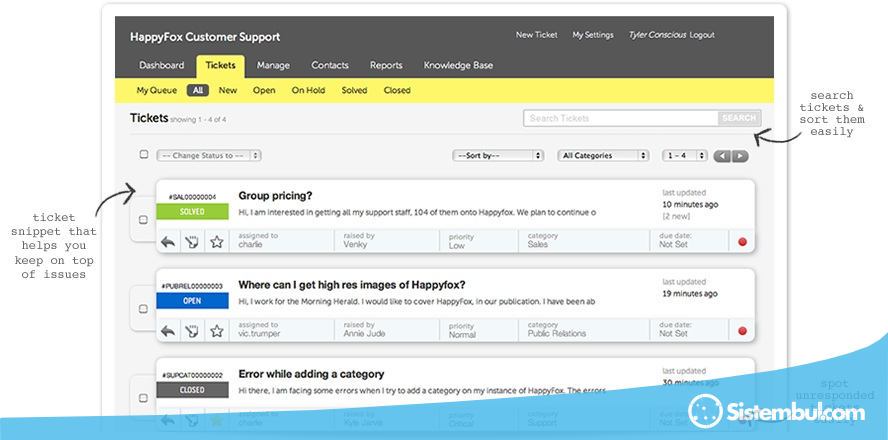
Task: Star the high res images ticket
Action: tap(216, 331)
